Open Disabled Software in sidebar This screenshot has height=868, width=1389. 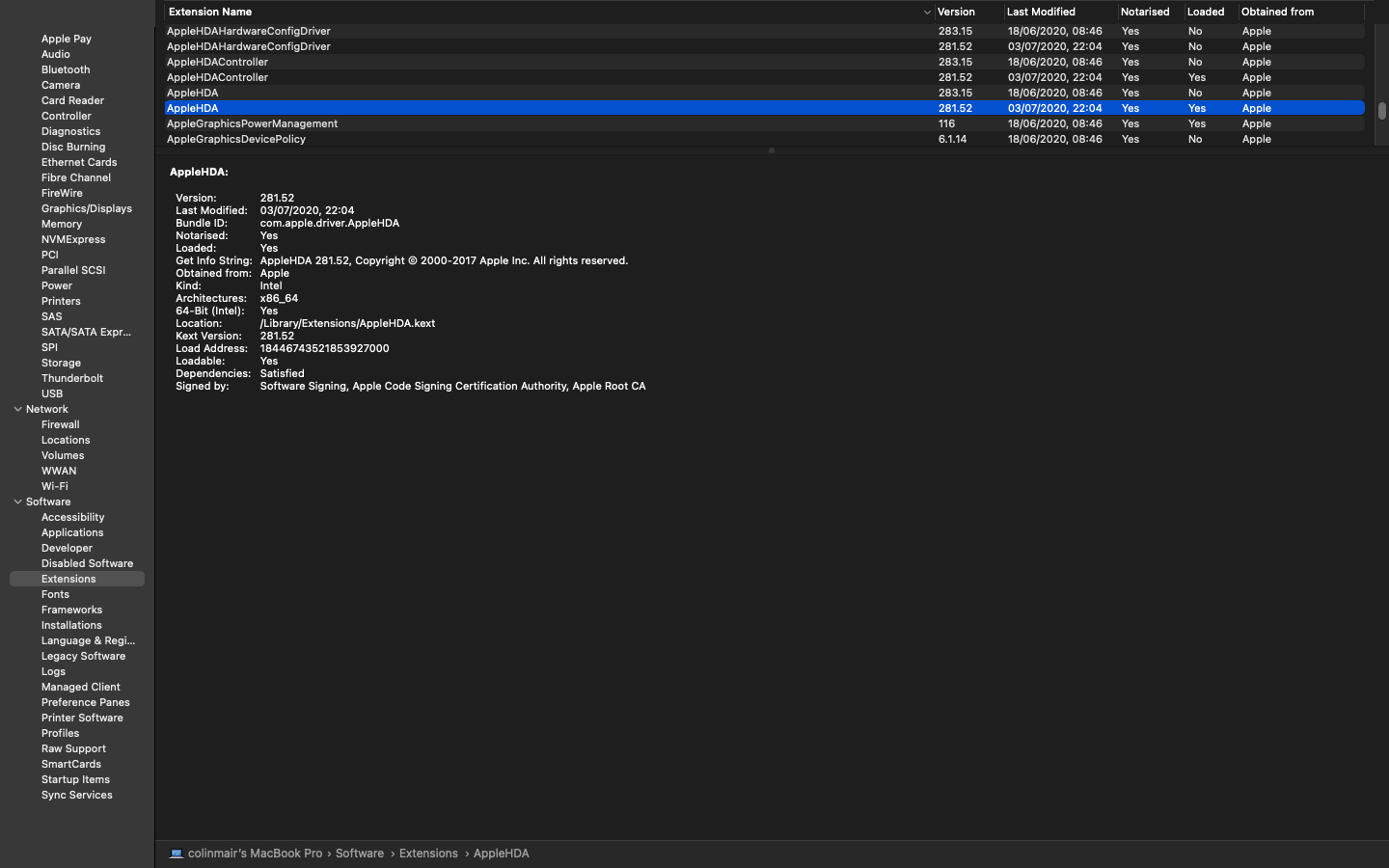point(88,563)
